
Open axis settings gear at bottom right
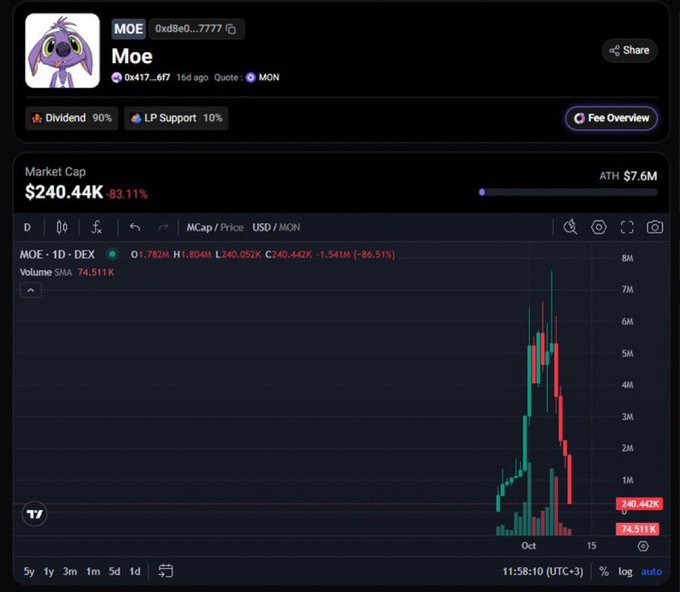(x=643, y=546)
